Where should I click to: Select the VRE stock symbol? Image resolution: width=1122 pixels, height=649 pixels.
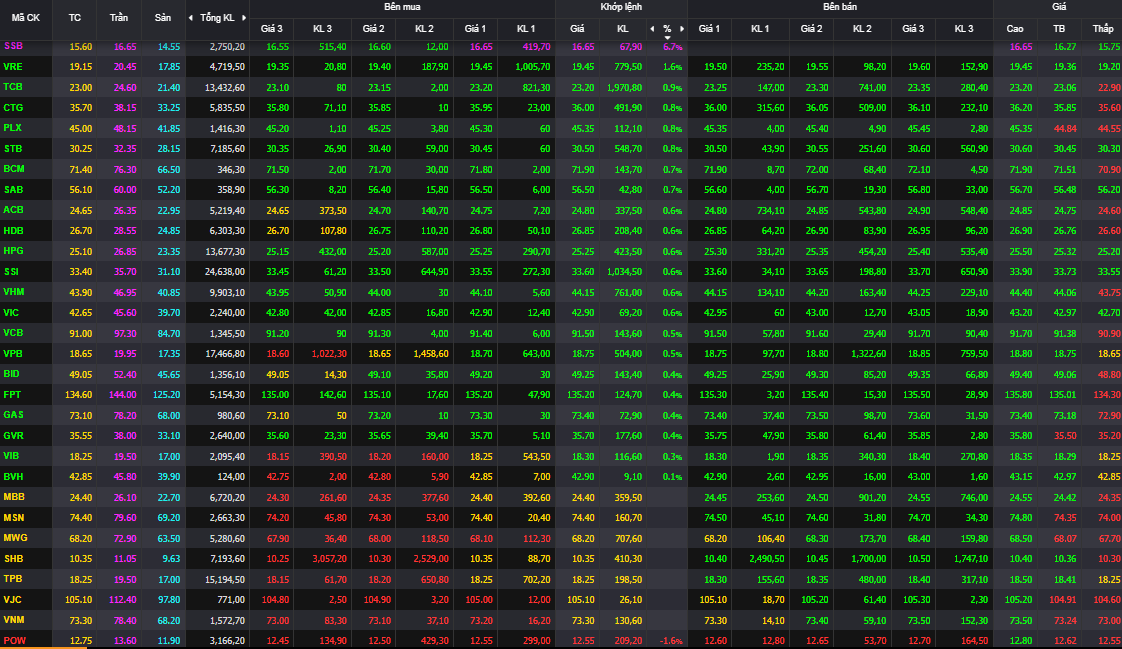[x=13, y=67]
